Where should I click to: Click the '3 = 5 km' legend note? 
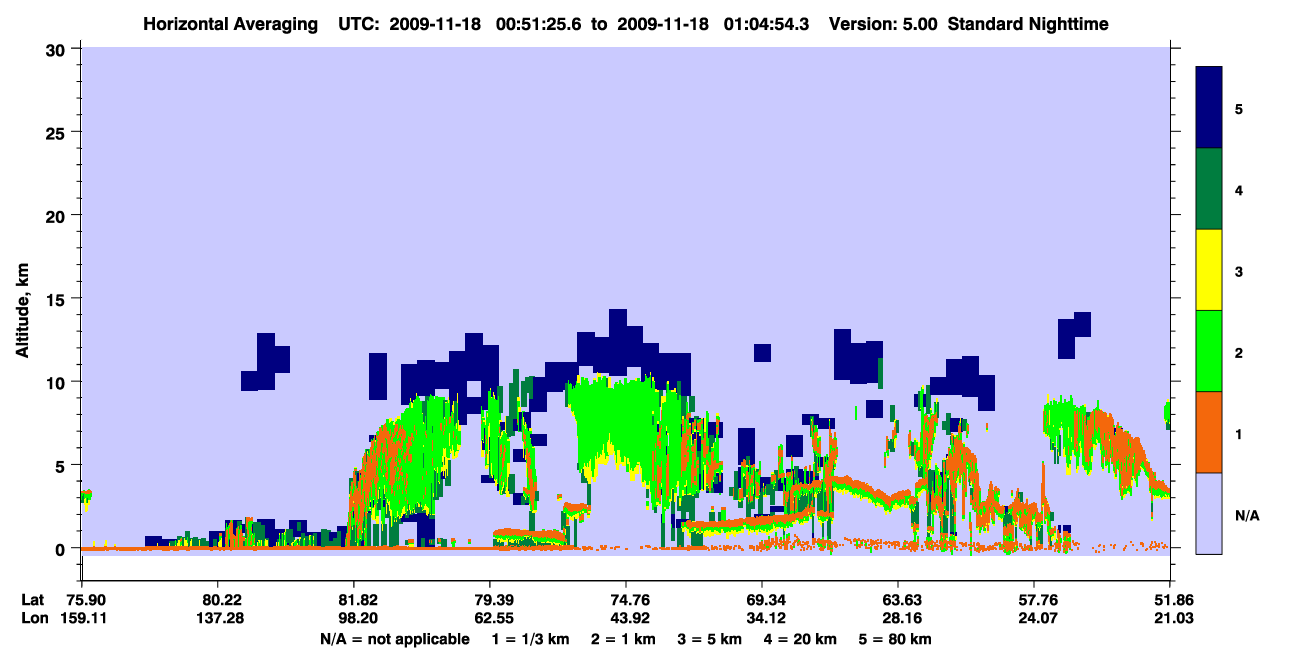tap(709, 639)
